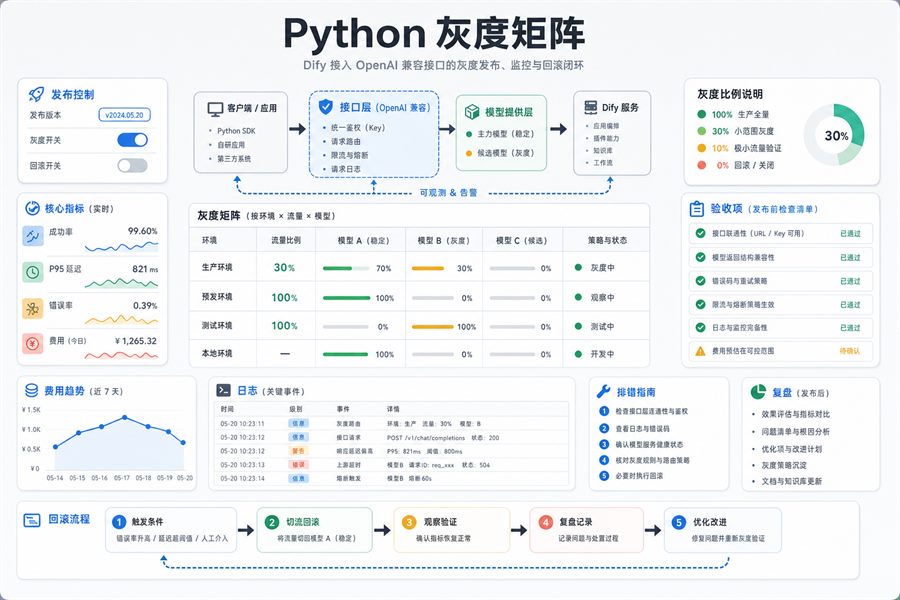
Task: Click the orange 10% 极小流量验证 legend dot
Action: tap(701, 148)
